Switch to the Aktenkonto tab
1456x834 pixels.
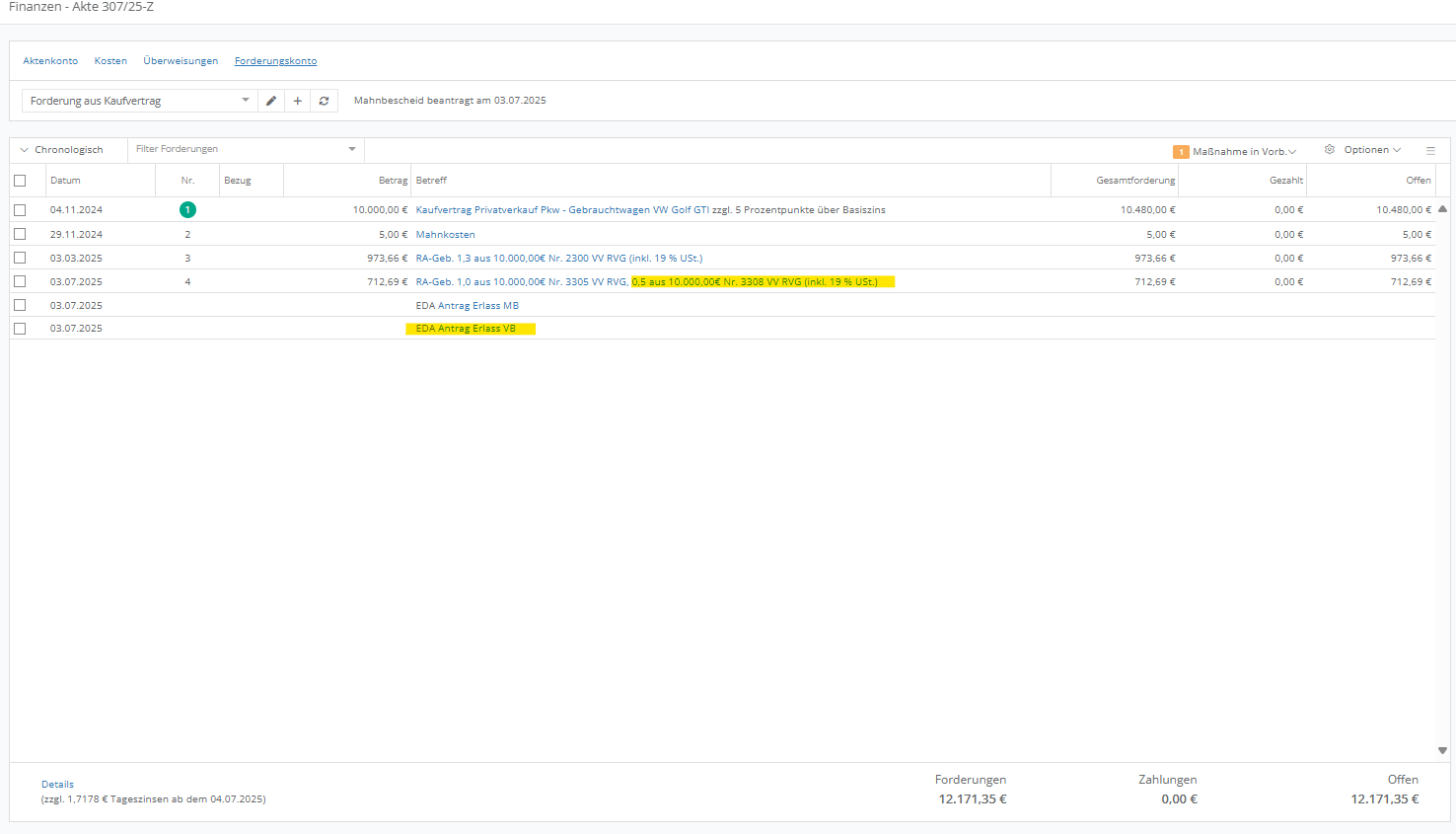pyautogui.click(x=50, y=61)
